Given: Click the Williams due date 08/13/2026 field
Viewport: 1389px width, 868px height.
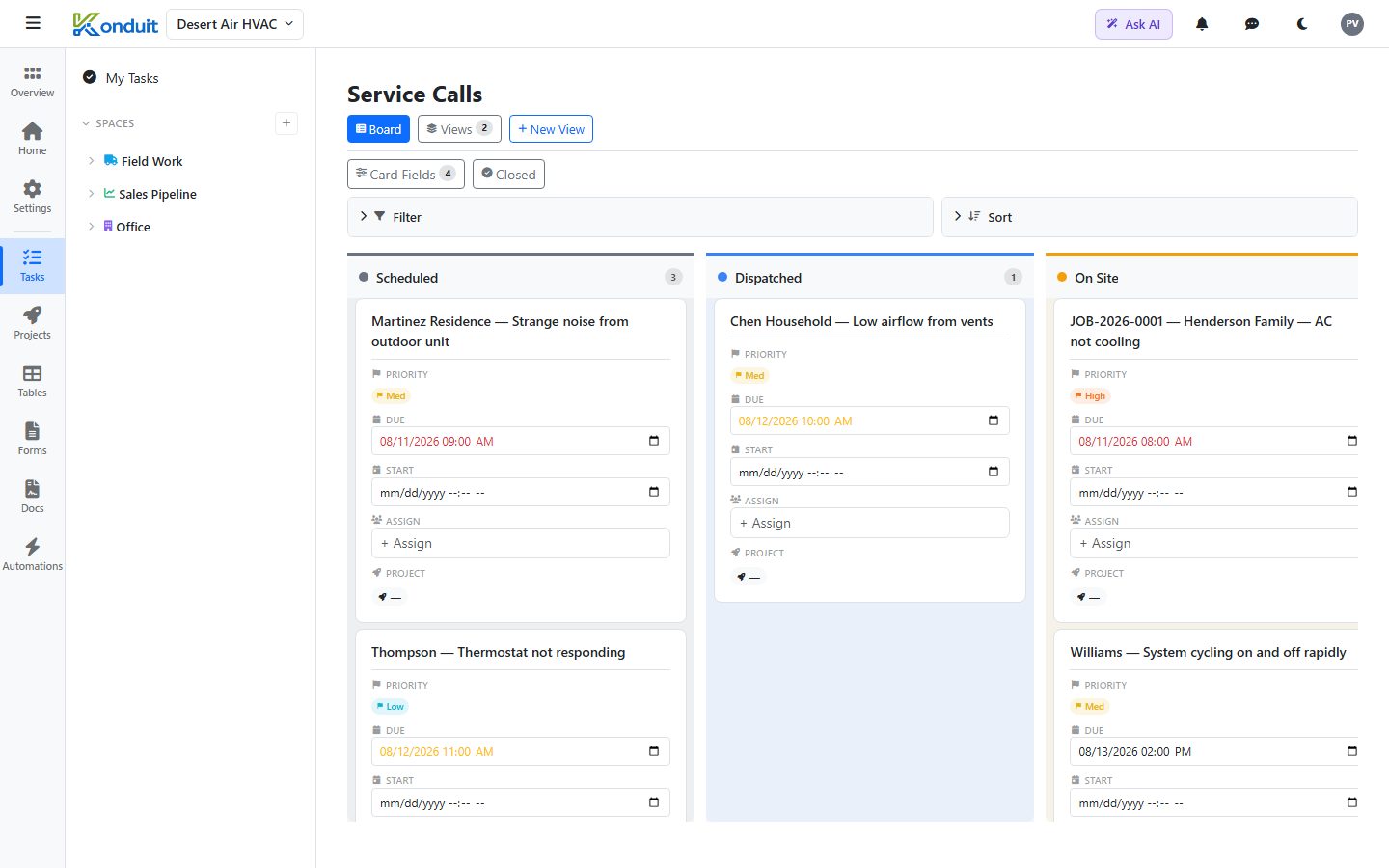Looking at the screenshot, I should (x=1213, y=751).
